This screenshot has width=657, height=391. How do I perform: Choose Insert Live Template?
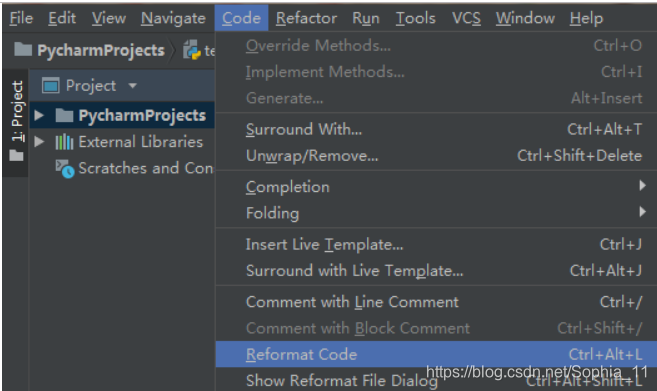[x=436, y=244]
